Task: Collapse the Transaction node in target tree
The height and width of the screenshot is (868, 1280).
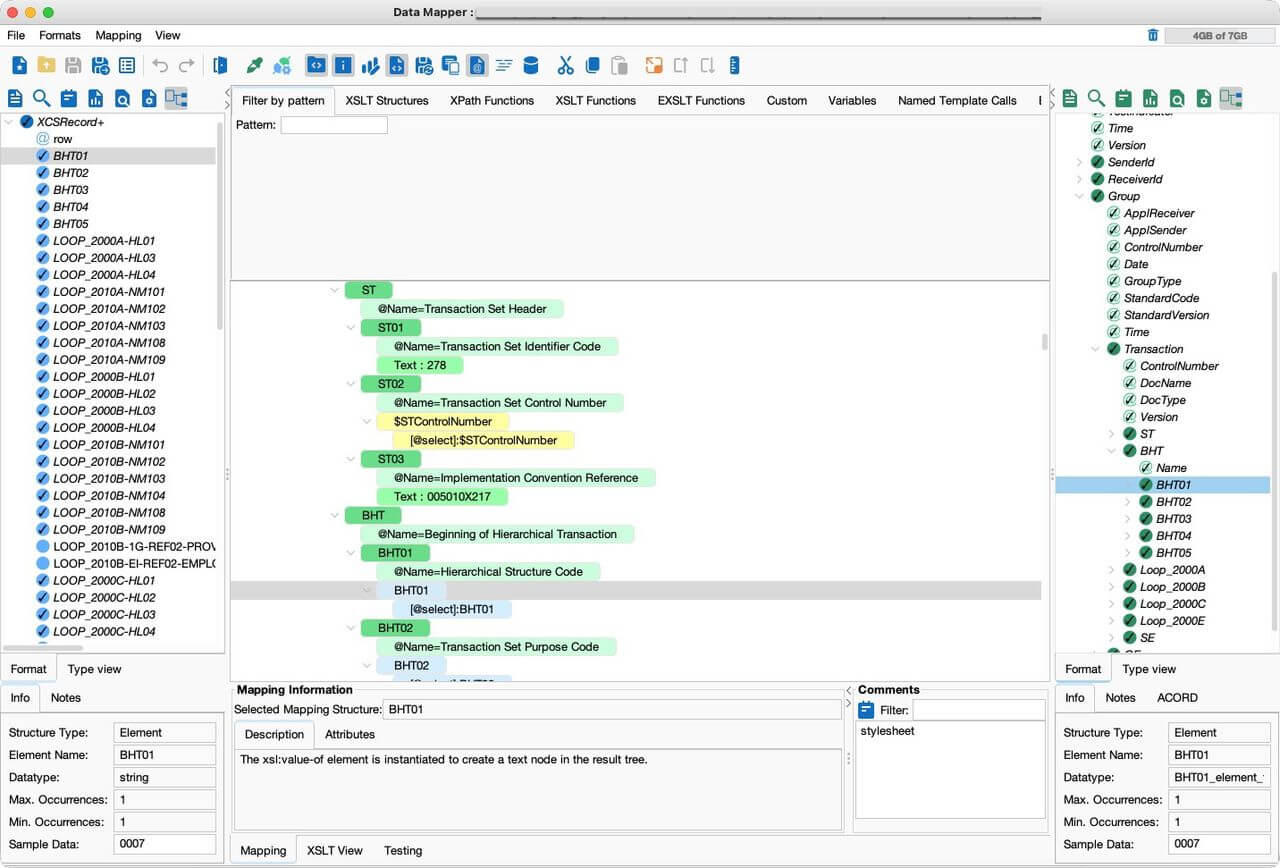Action: pos(1096,349)
